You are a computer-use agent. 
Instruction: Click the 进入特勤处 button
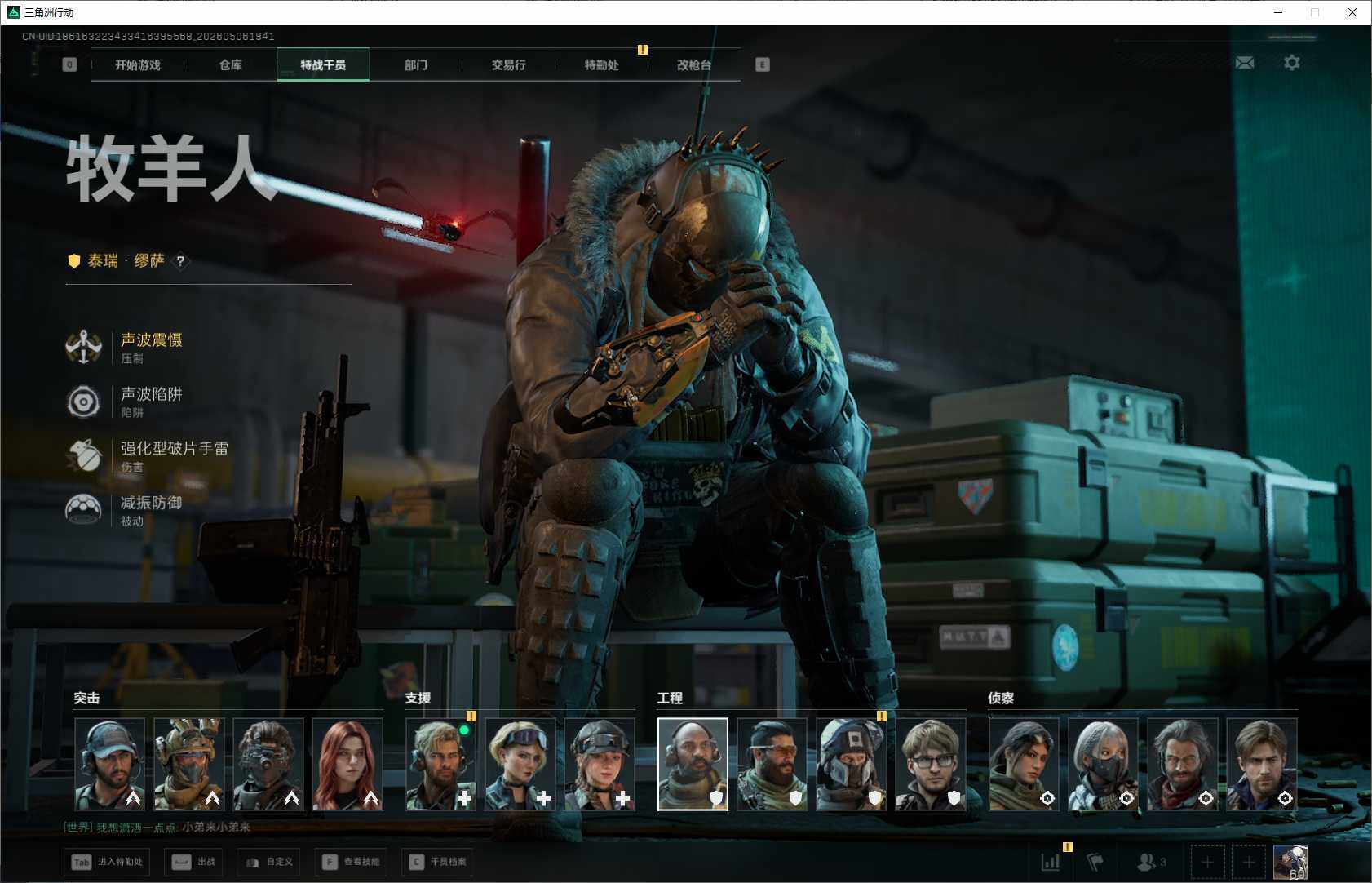tap(108, 862)
